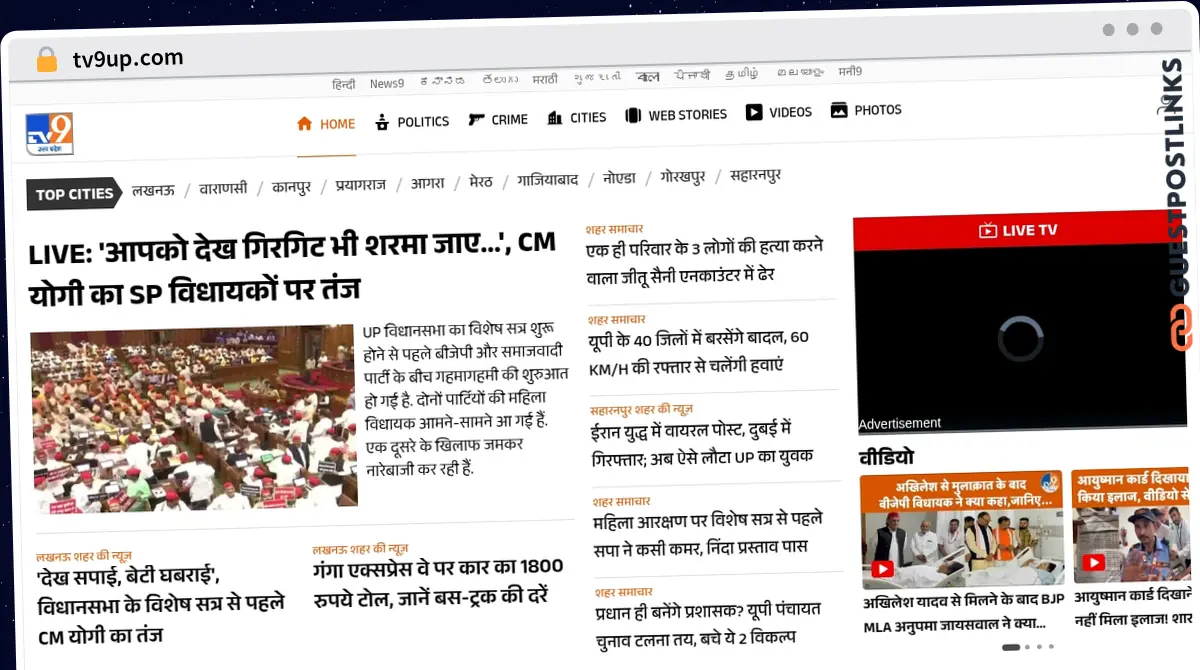Viewport: 1200px width, 670px height.
Task: Select गाजियाबाद from top cities
Action: (x=547, y=181)
